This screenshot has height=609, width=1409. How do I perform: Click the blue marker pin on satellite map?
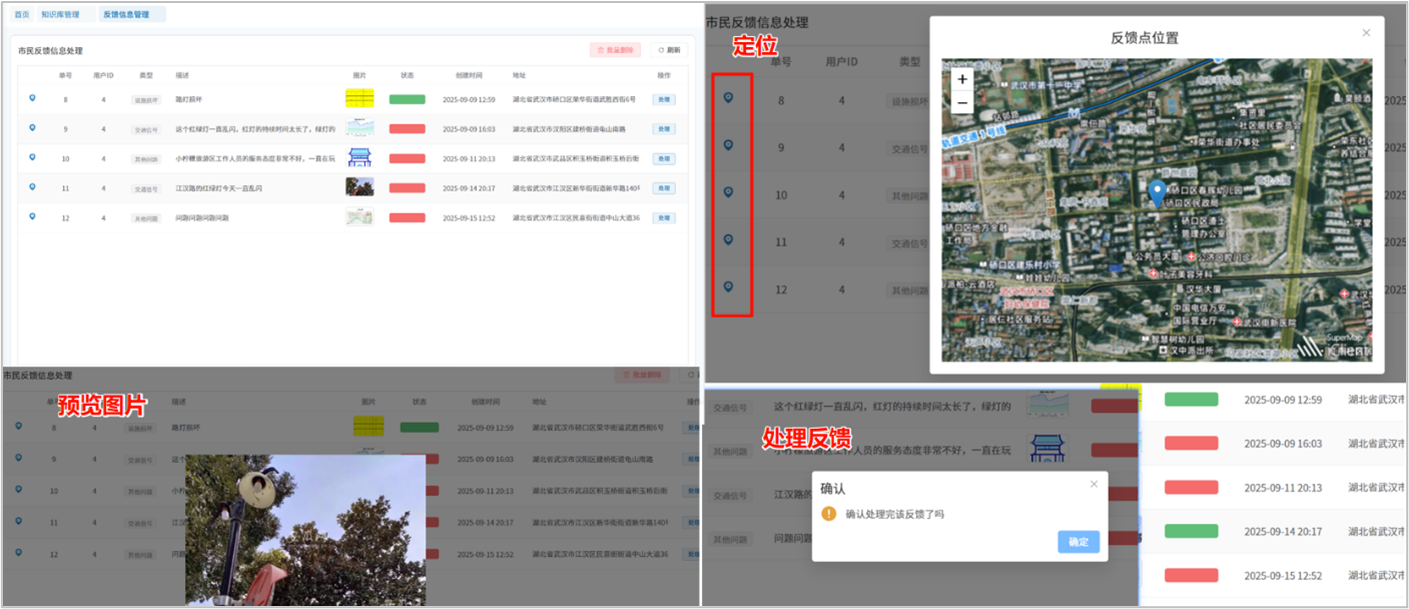click(x=1157, y=194)
